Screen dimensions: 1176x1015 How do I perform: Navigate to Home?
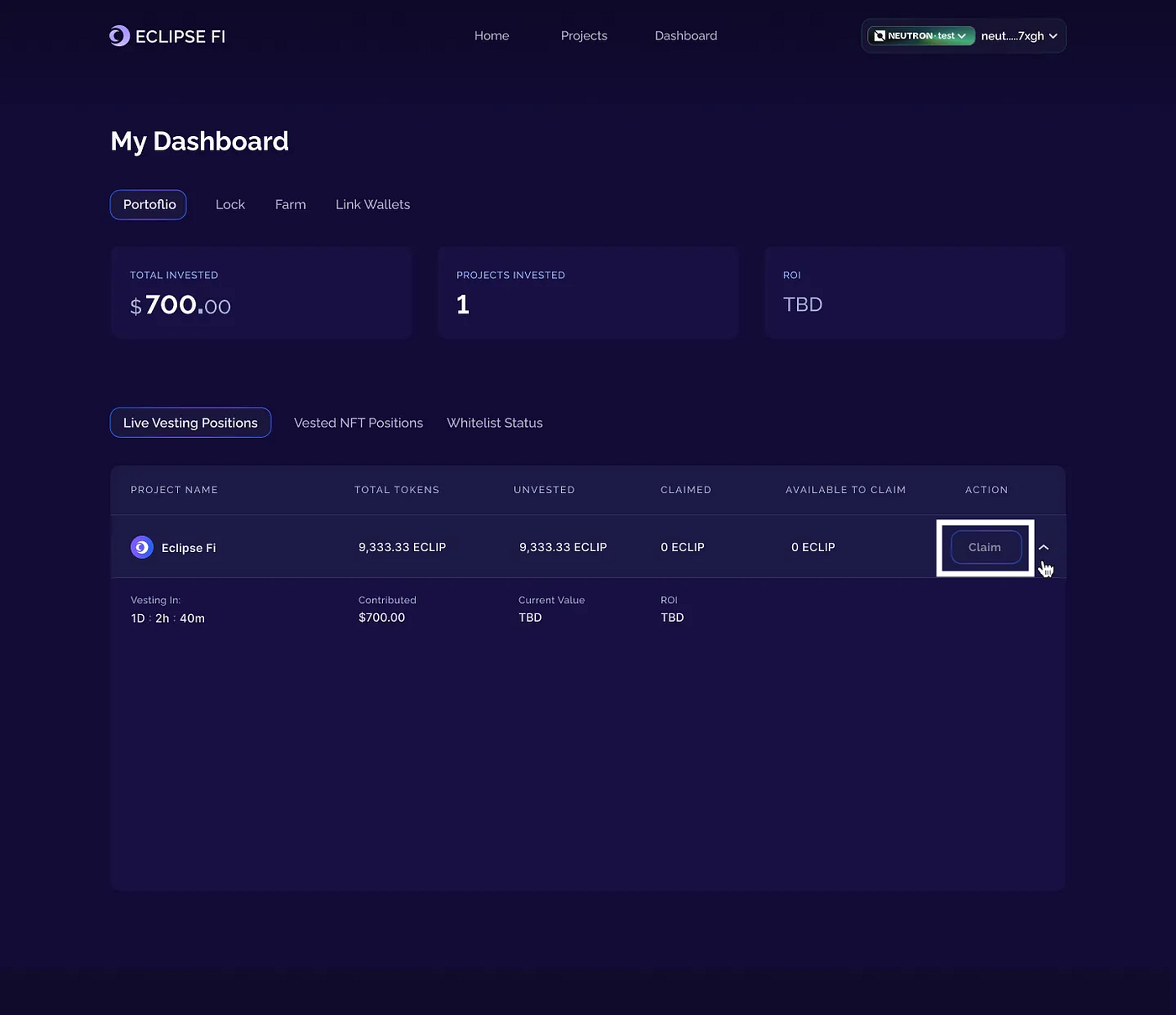pyautogui.click(x=491, y=35)
